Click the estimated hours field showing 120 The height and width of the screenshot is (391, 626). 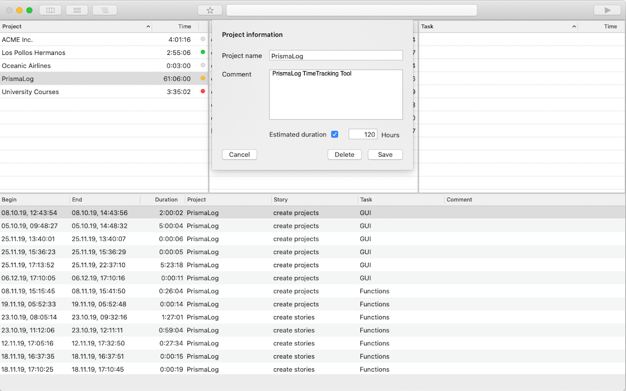tap(363, 134)
